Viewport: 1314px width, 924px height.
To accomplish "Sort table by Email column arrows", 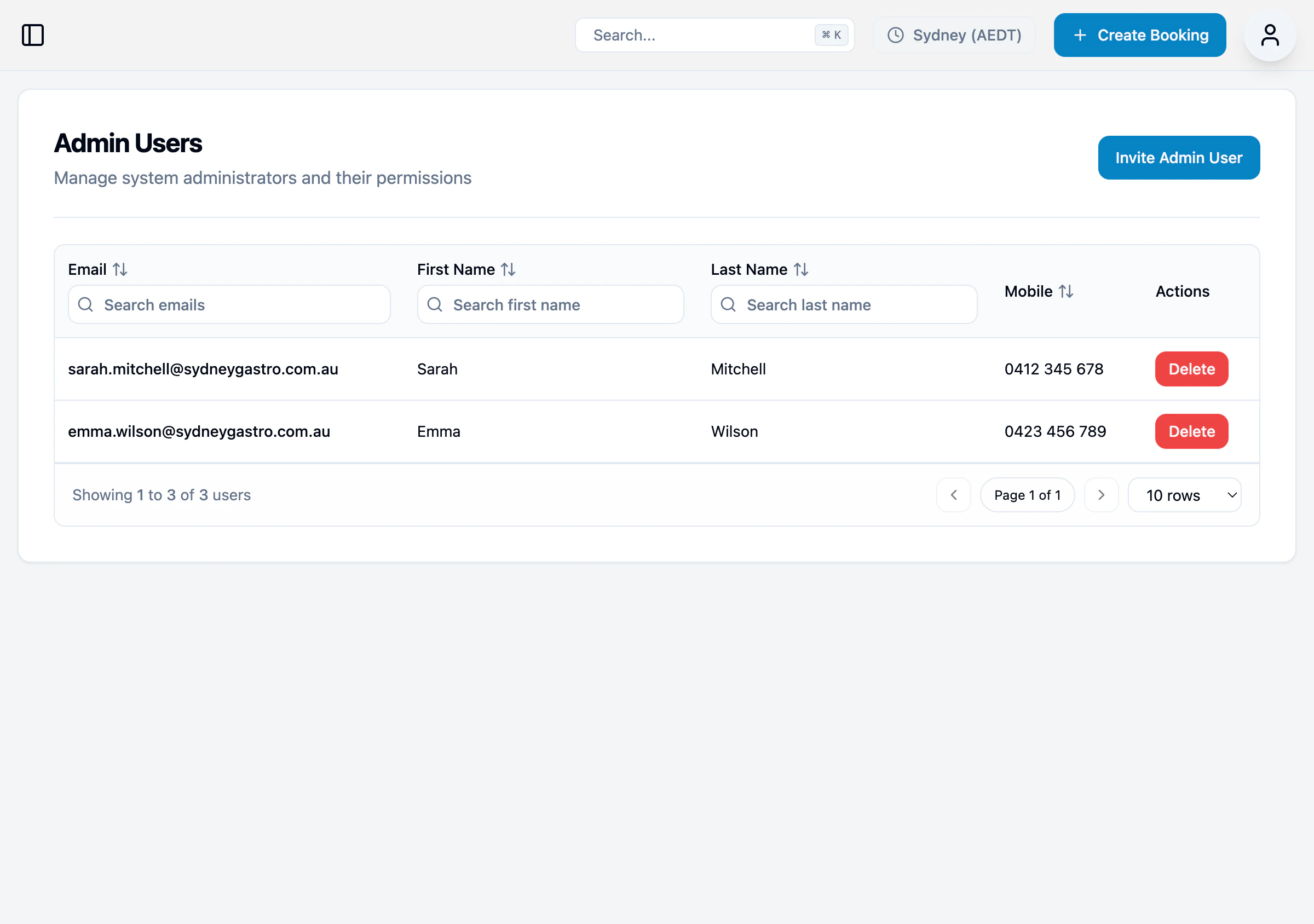I will pyautogui.click(x=119, y=269).
